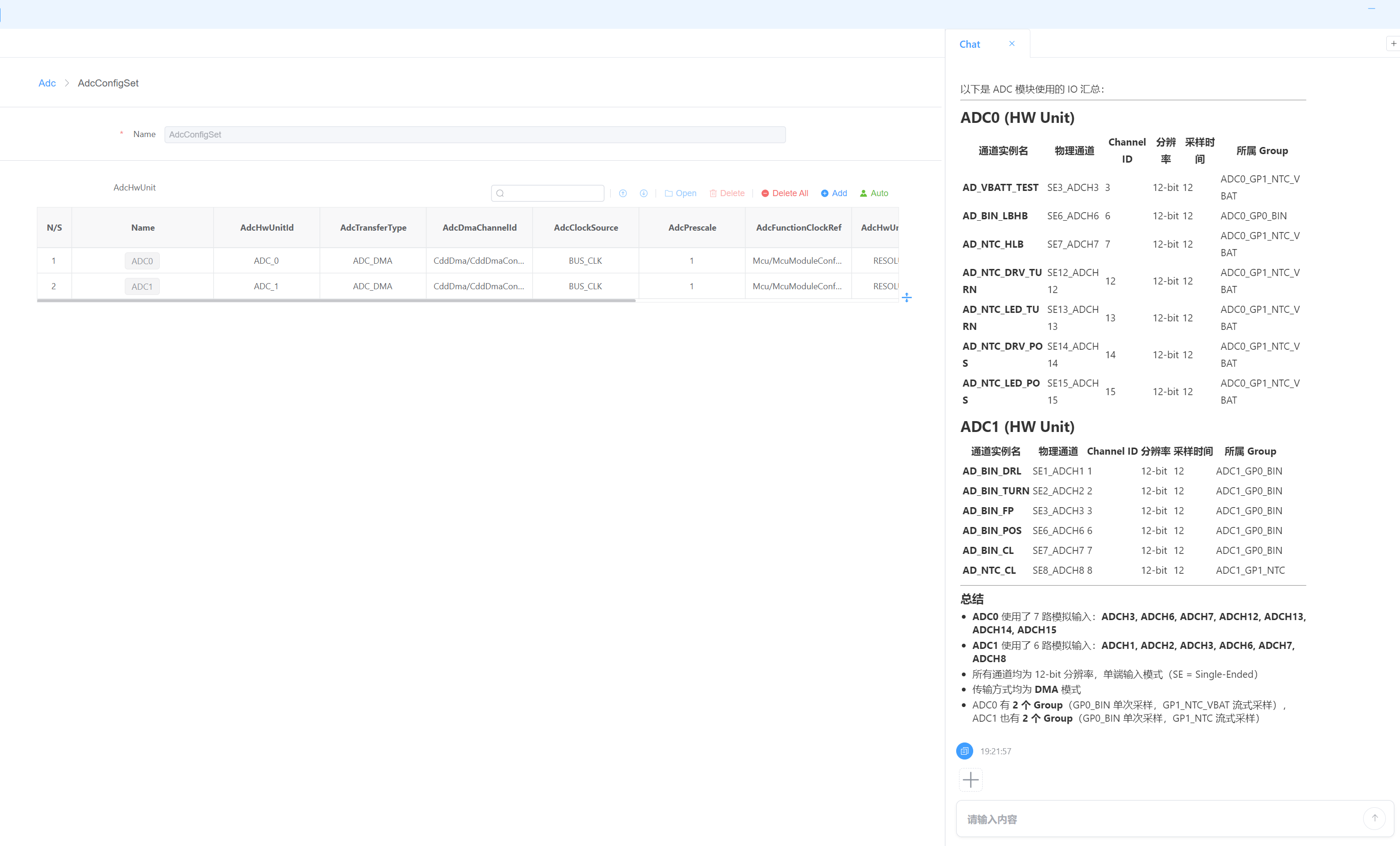1400x846 pixels.
Task: Click the ADC1 (HW Unit) heading in chat
Action: (x=1017, y=427)
